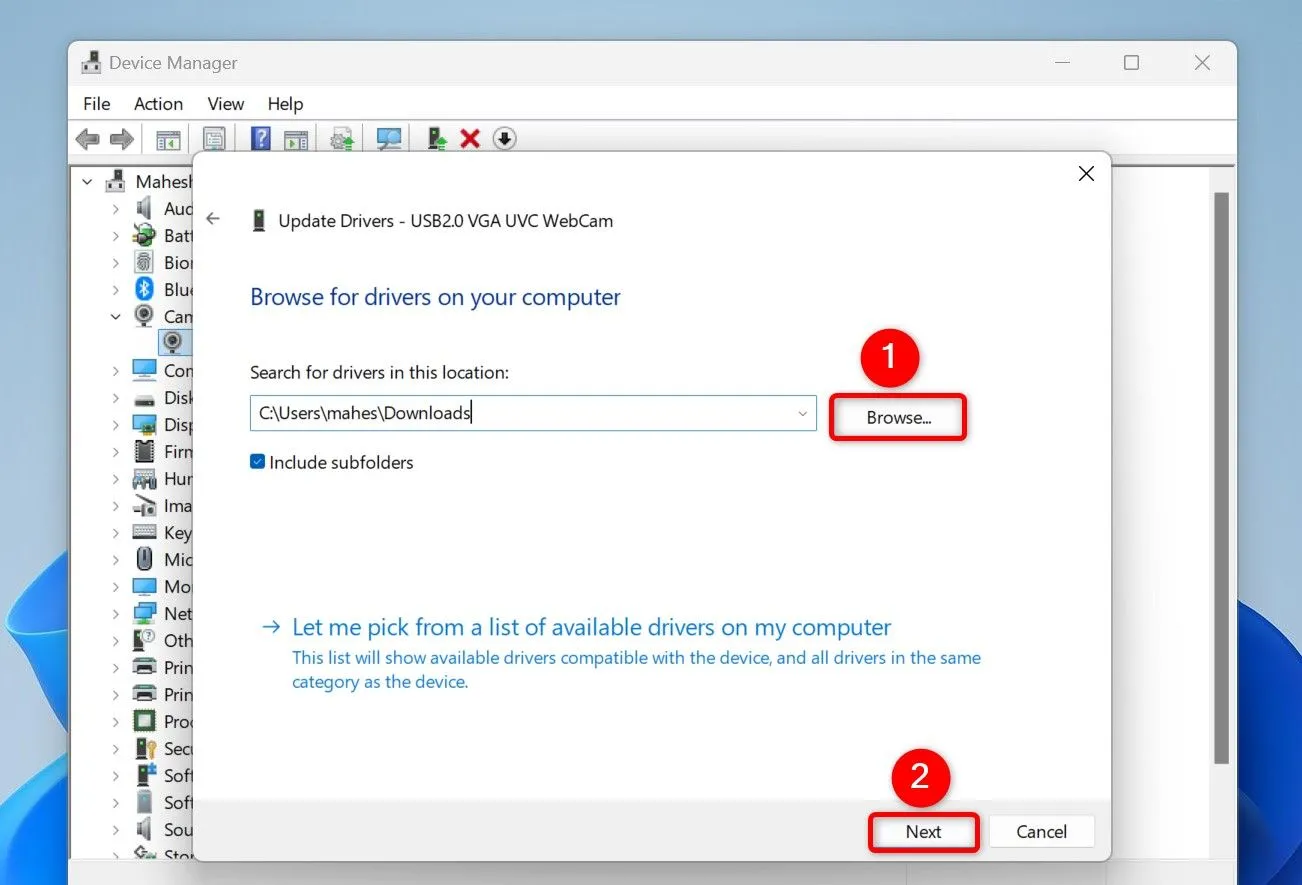This screenshot has width=1302, height=885.
Task: Click the Forward arrow in Device Manager toolbar
Action: point(121,139)
